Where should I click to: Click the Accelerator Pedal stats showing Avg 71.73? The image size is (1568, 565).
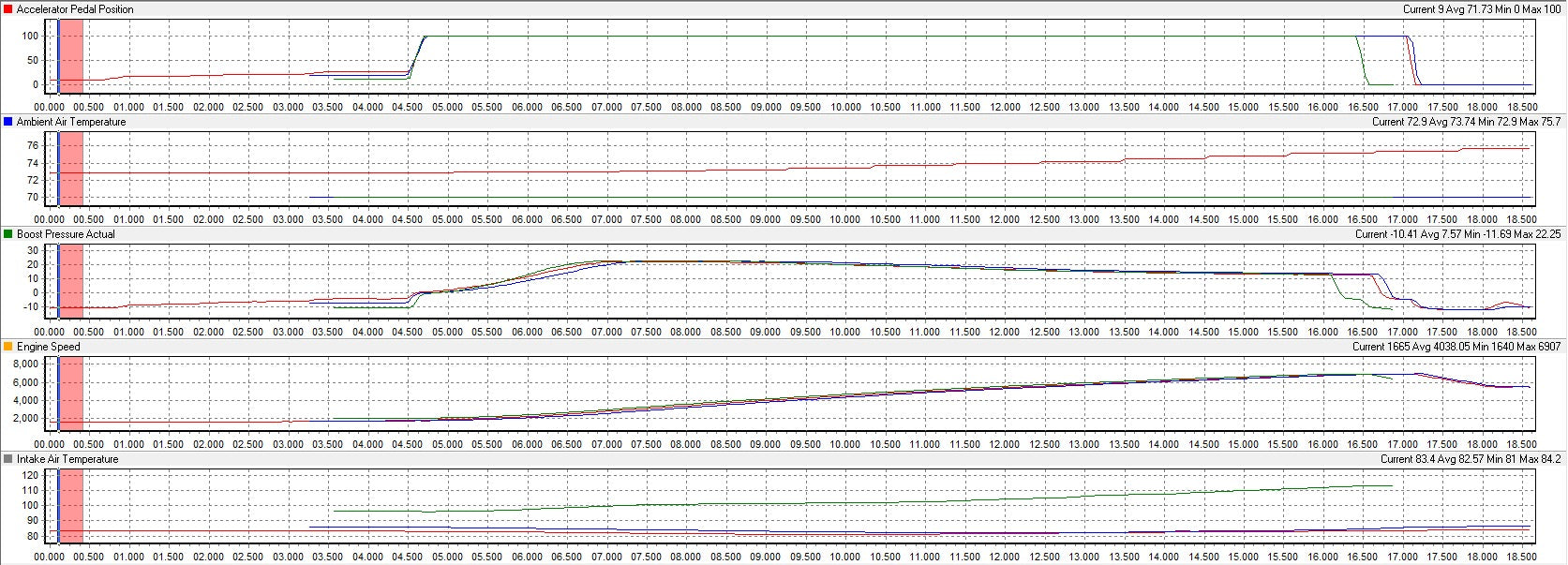point(1482,9)
